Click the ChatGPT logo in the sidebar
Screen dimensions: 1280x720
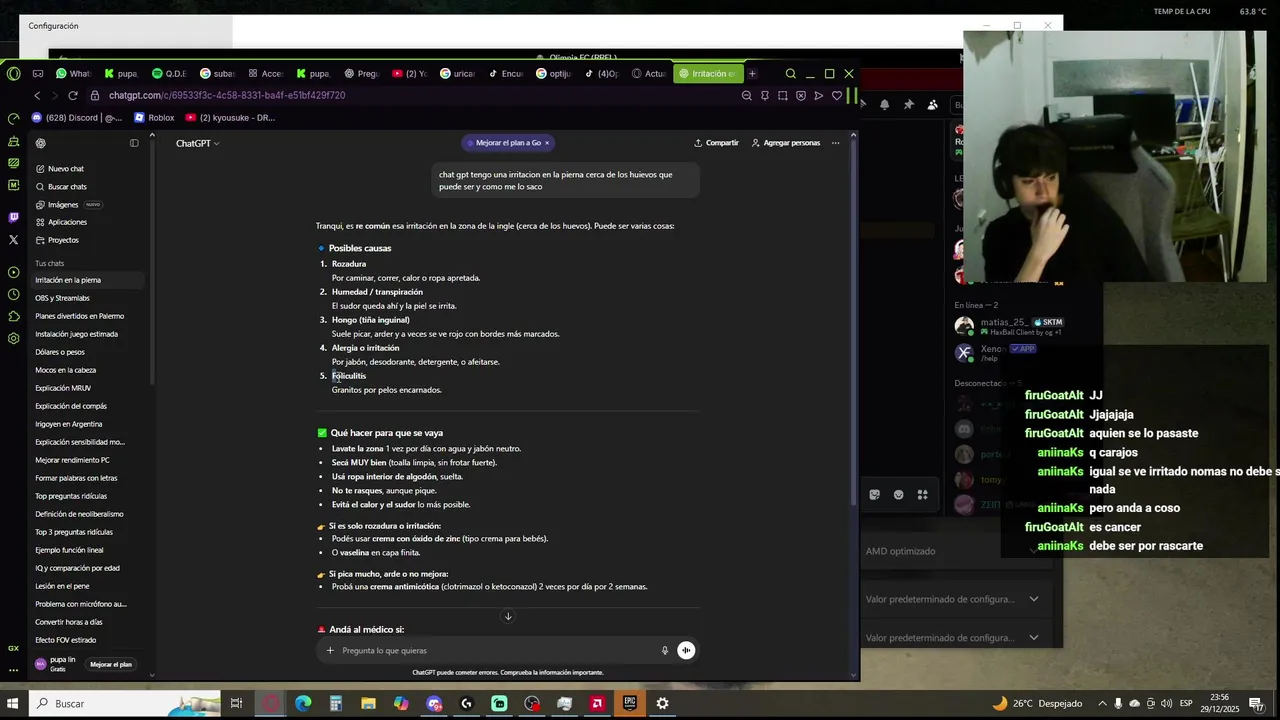(x=40, y=143)
